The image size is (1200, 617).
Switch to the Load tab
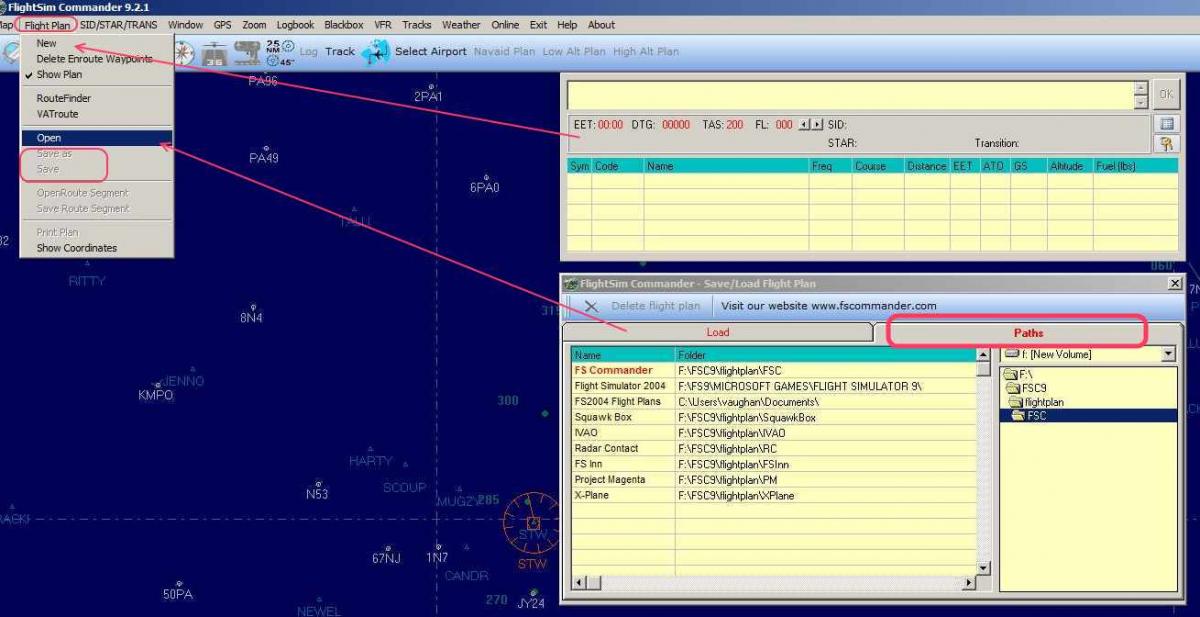click(x=717, y=332)
